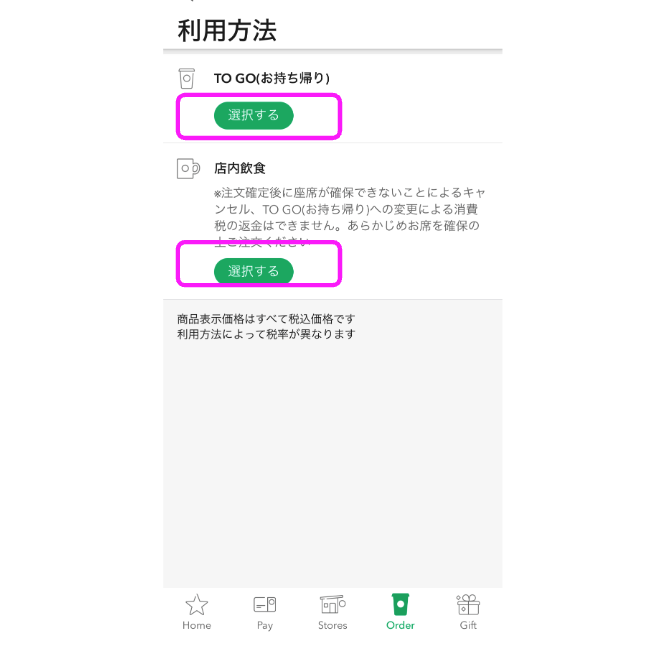Tap the 店内飲食 option title
648x652 pixels.
pyautogui.click(x=240, y=168)
